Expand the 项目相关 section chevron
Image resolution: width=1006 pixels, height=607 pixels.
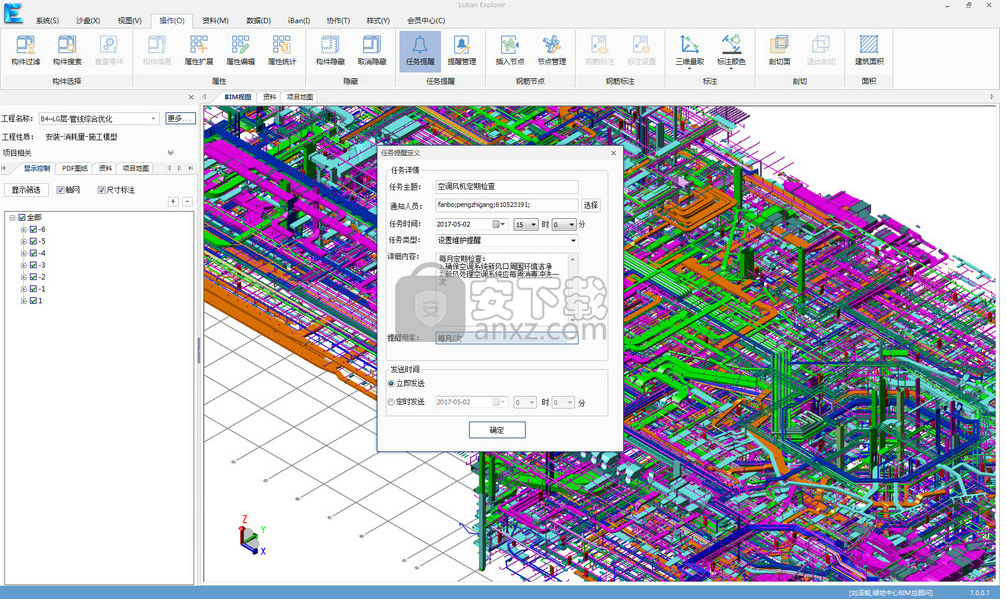171,153
